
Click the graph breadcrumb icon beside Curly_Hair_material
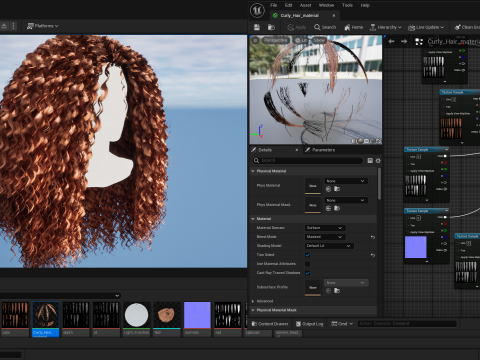[419, 42]
